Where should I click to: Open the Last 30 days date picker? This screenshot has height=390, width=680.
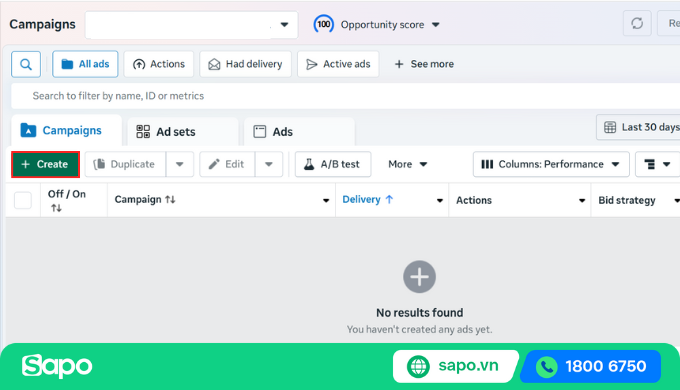coord(638,127)
